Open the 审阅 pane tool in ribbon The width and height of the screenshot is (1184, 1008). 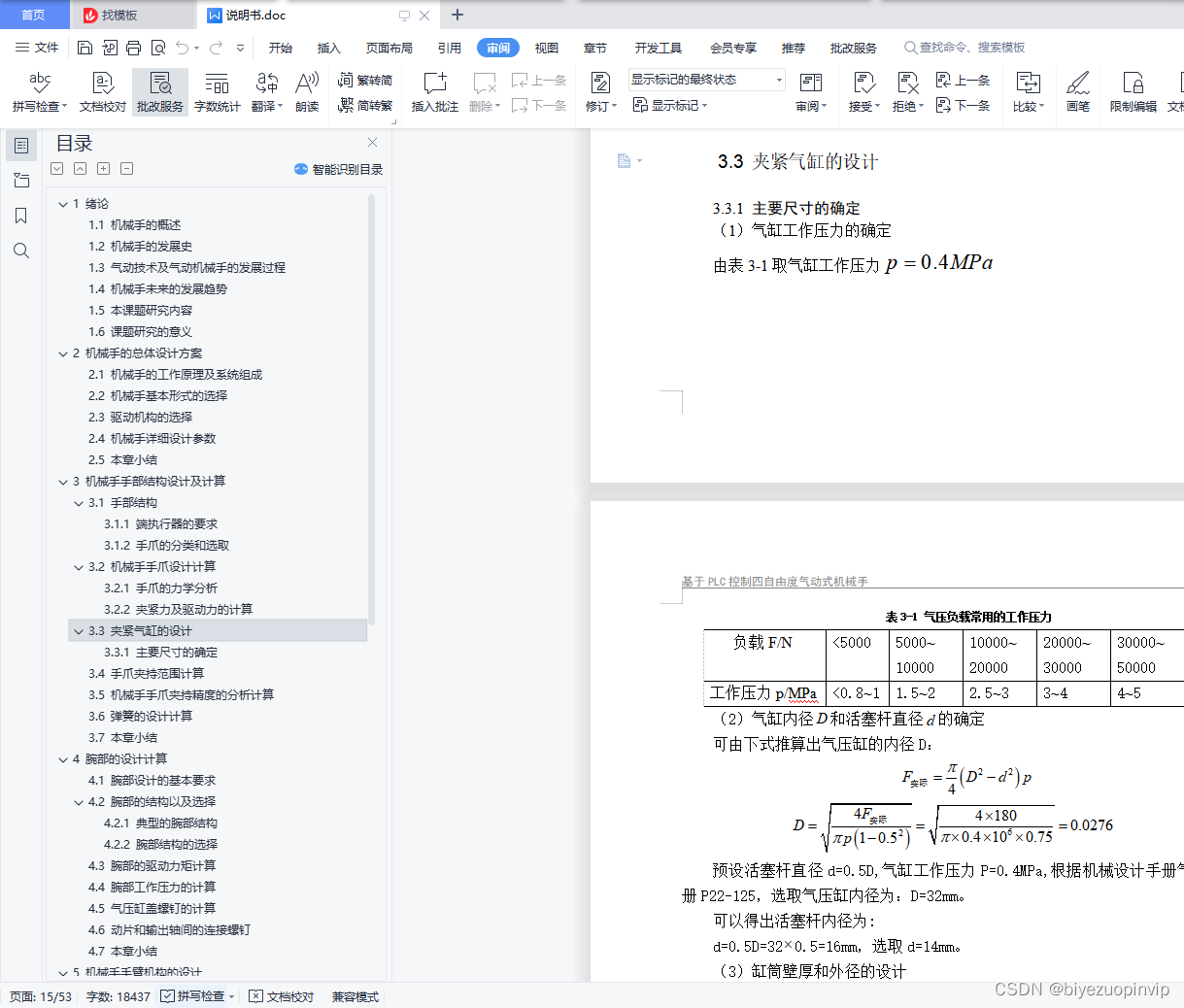(811, 92)
